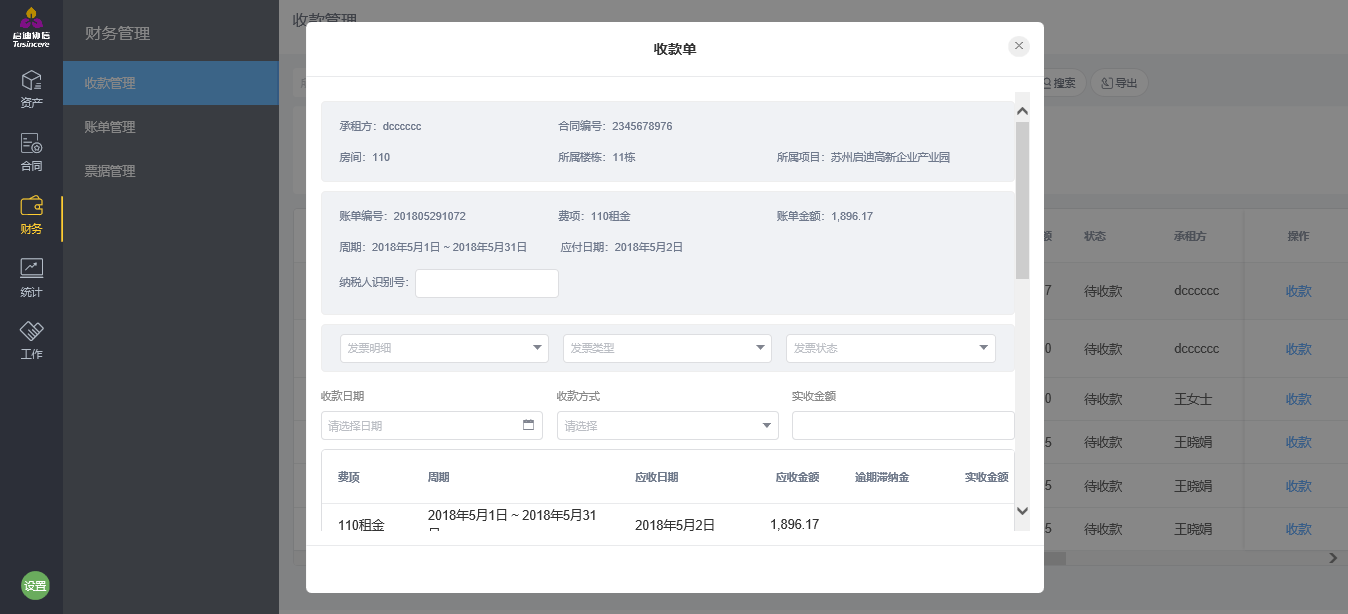Click 收款 link in first dcccccc row

coord(1298,291)
